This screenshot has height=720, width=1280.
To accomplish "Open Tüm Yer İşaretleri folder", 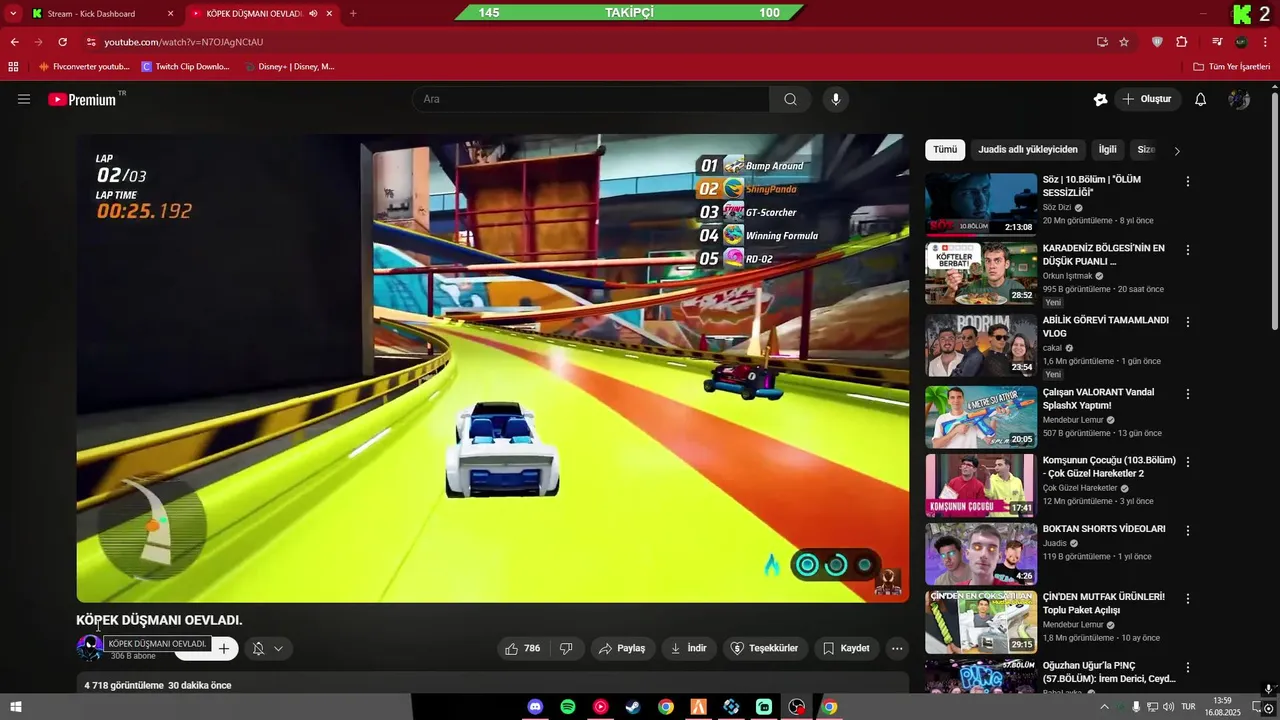I will pyautogui.click(x=1232, y=67).
